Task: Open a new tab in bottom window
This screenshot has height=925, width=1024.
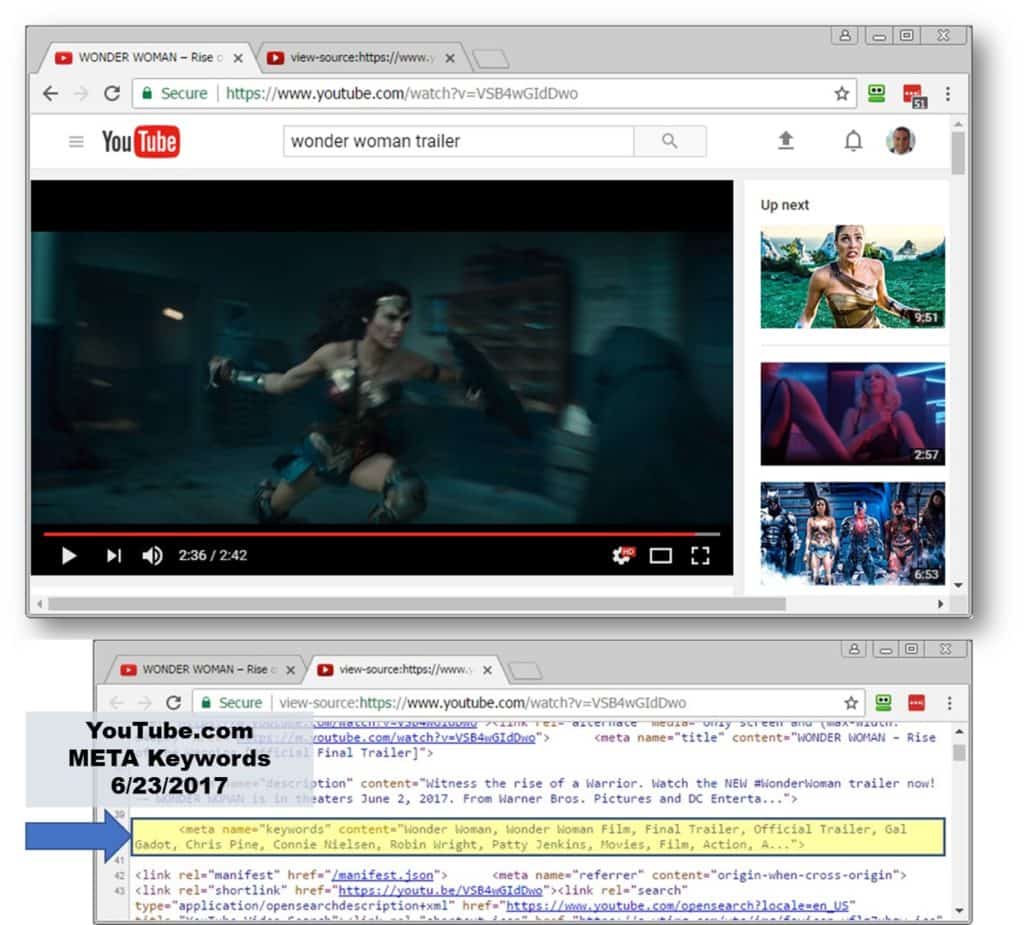Action: coord(525,671)
